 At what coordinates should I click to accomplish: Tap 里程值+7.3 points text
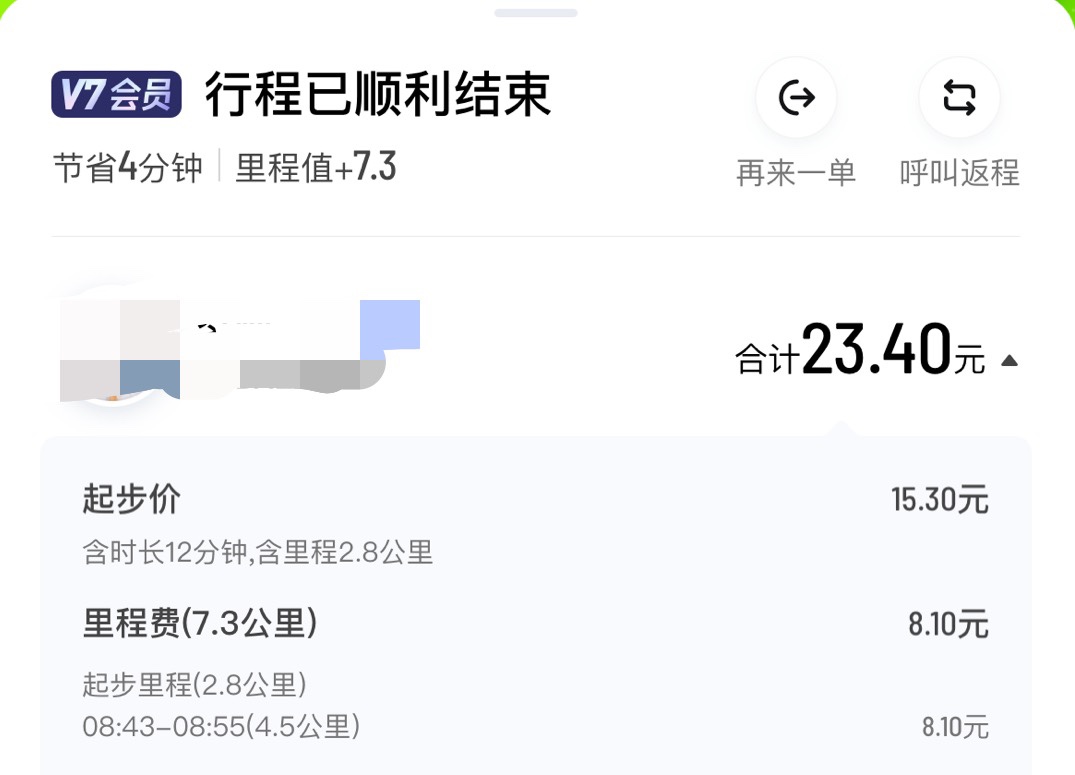click(x=316, y=167)
